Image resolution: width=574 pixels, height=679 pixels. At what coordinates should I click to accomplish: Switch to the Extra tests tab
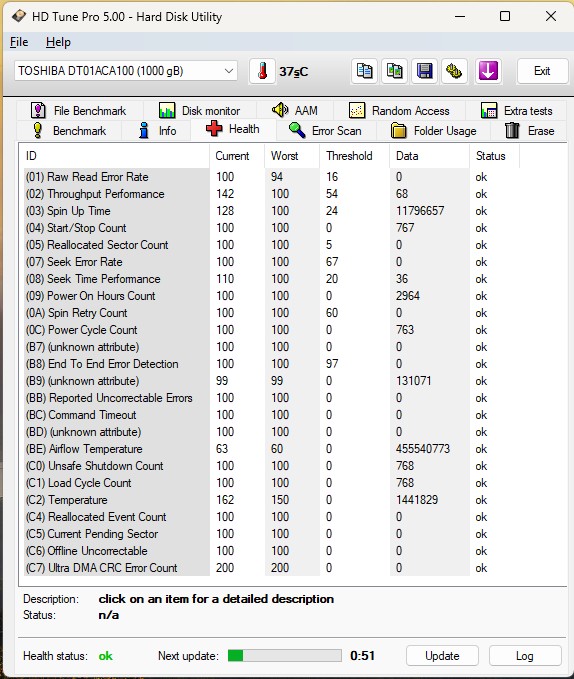pyautogui.click(x=516, y=111)
